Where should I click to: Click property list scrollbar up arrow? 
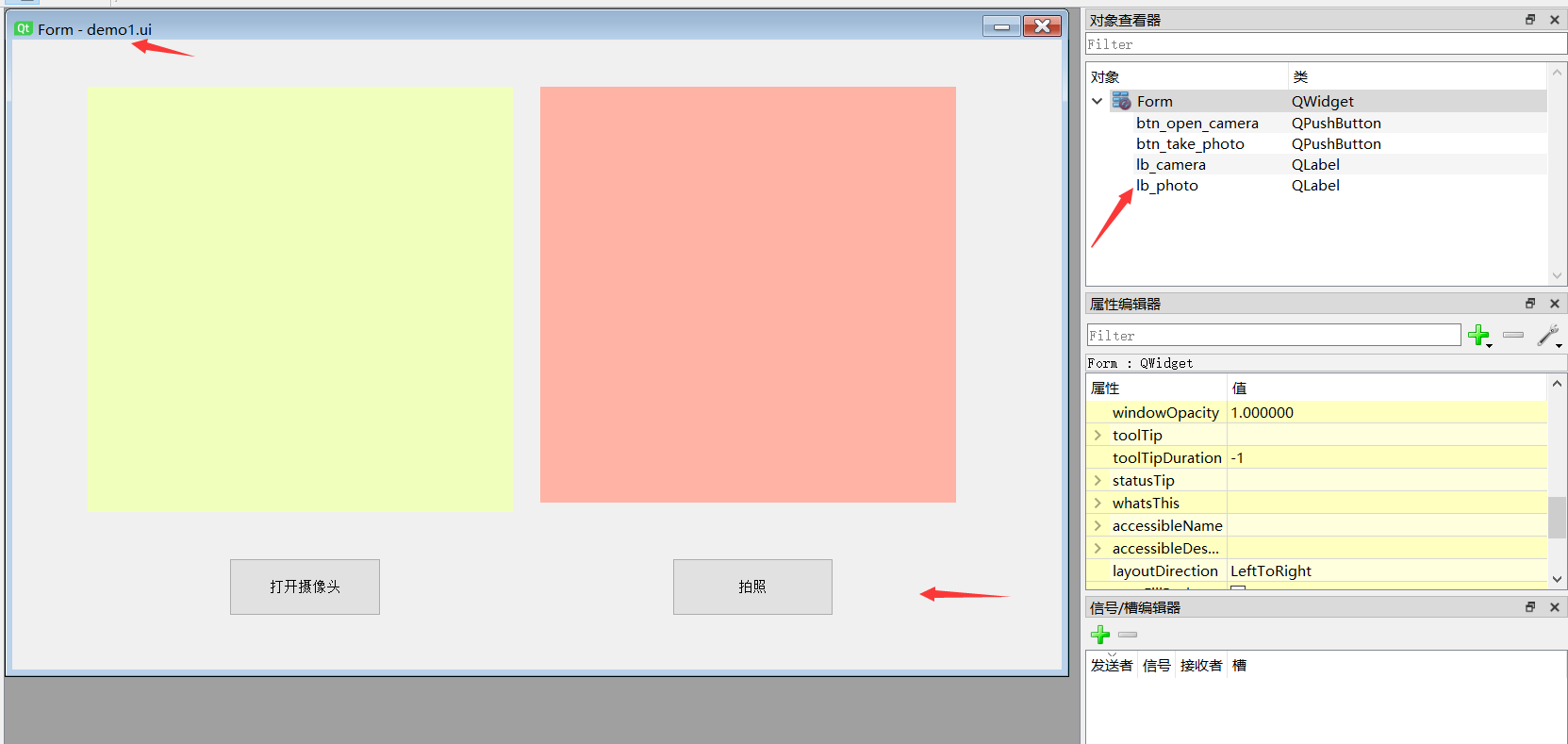[1557, 384]
